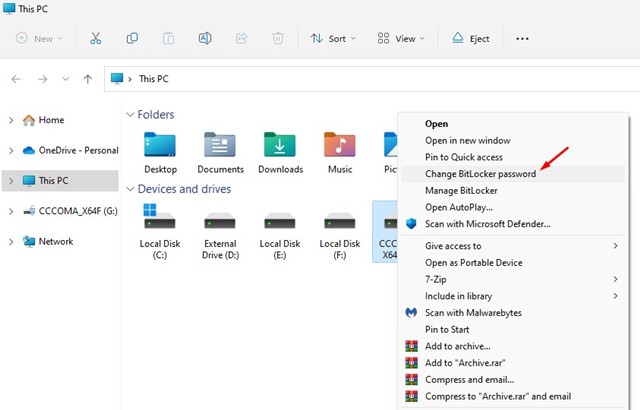Select the External Drive (D:) icon

point(219,220)
